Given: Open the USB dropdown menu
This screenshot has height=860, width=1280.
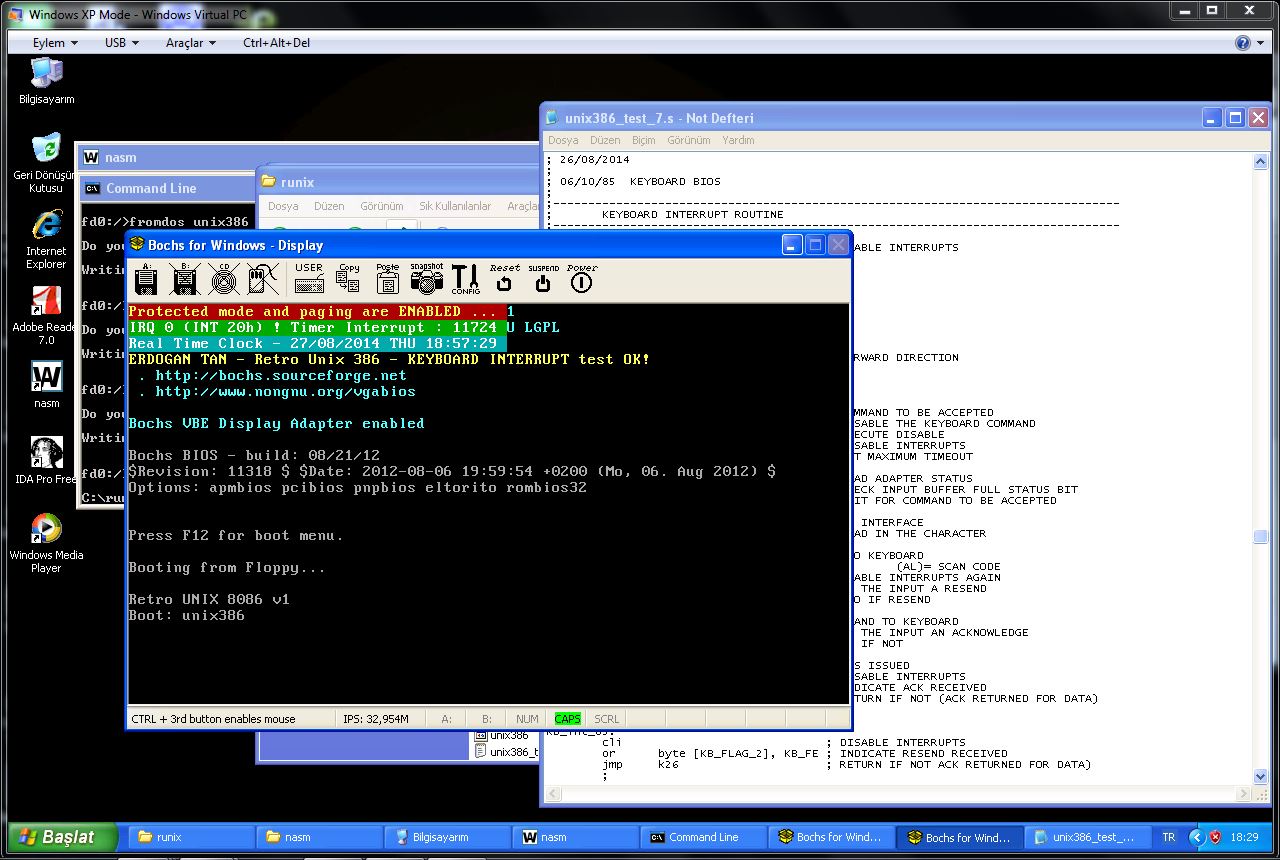Looking at the screenshot, I should [x=121, y=43].
